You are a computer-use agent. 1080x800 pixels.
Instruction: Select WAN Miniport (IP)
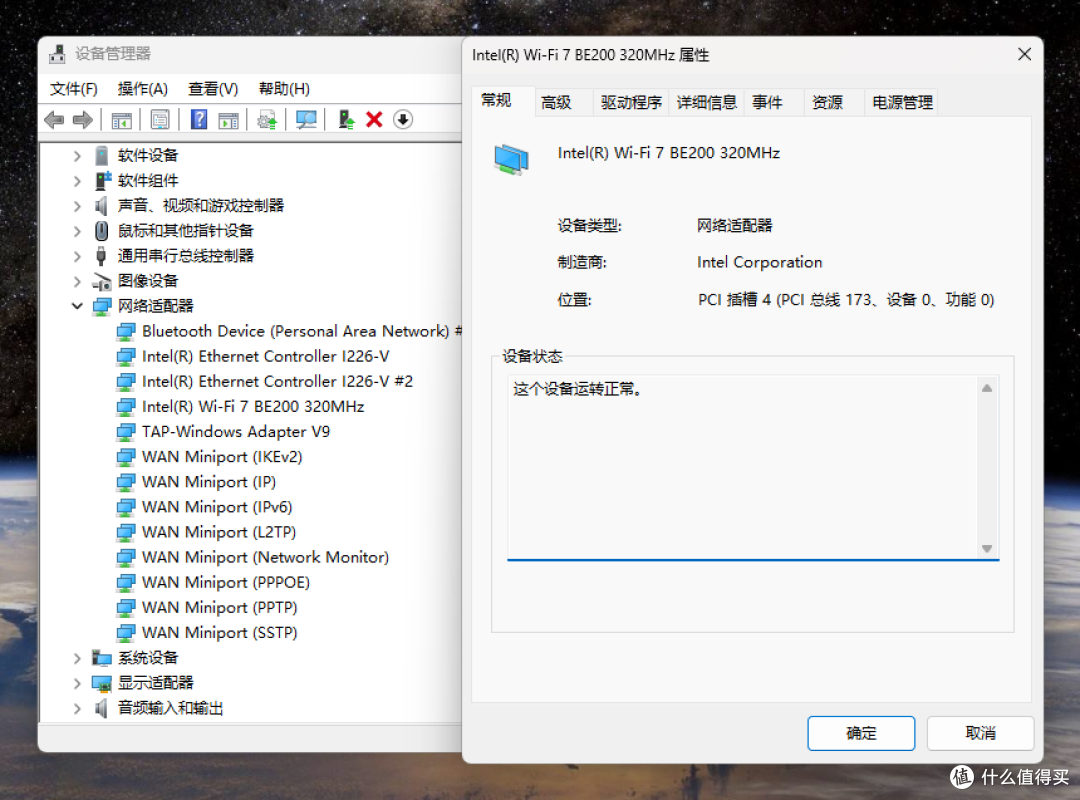[209, 482]
